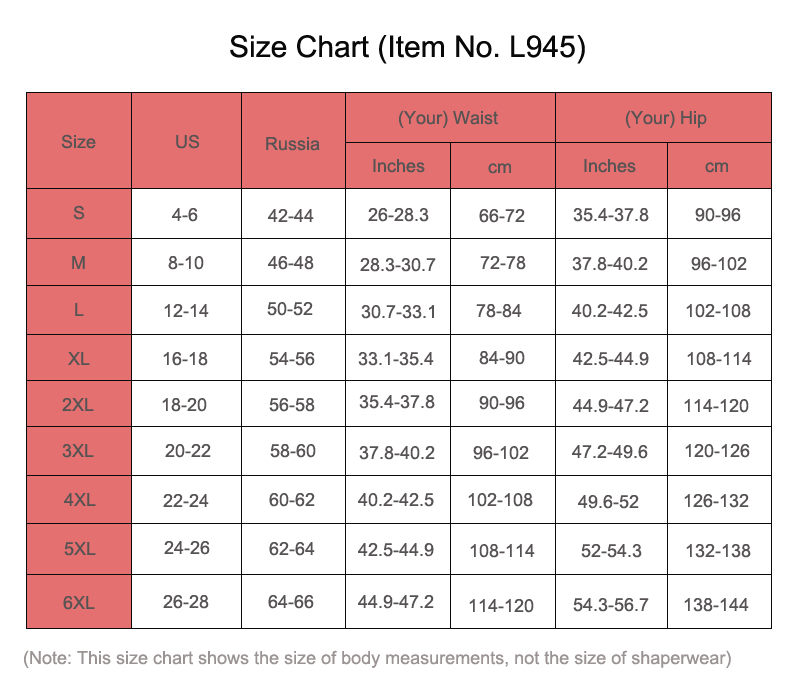
Task: Click the Russia column header
Action: [x=293, y=143]
